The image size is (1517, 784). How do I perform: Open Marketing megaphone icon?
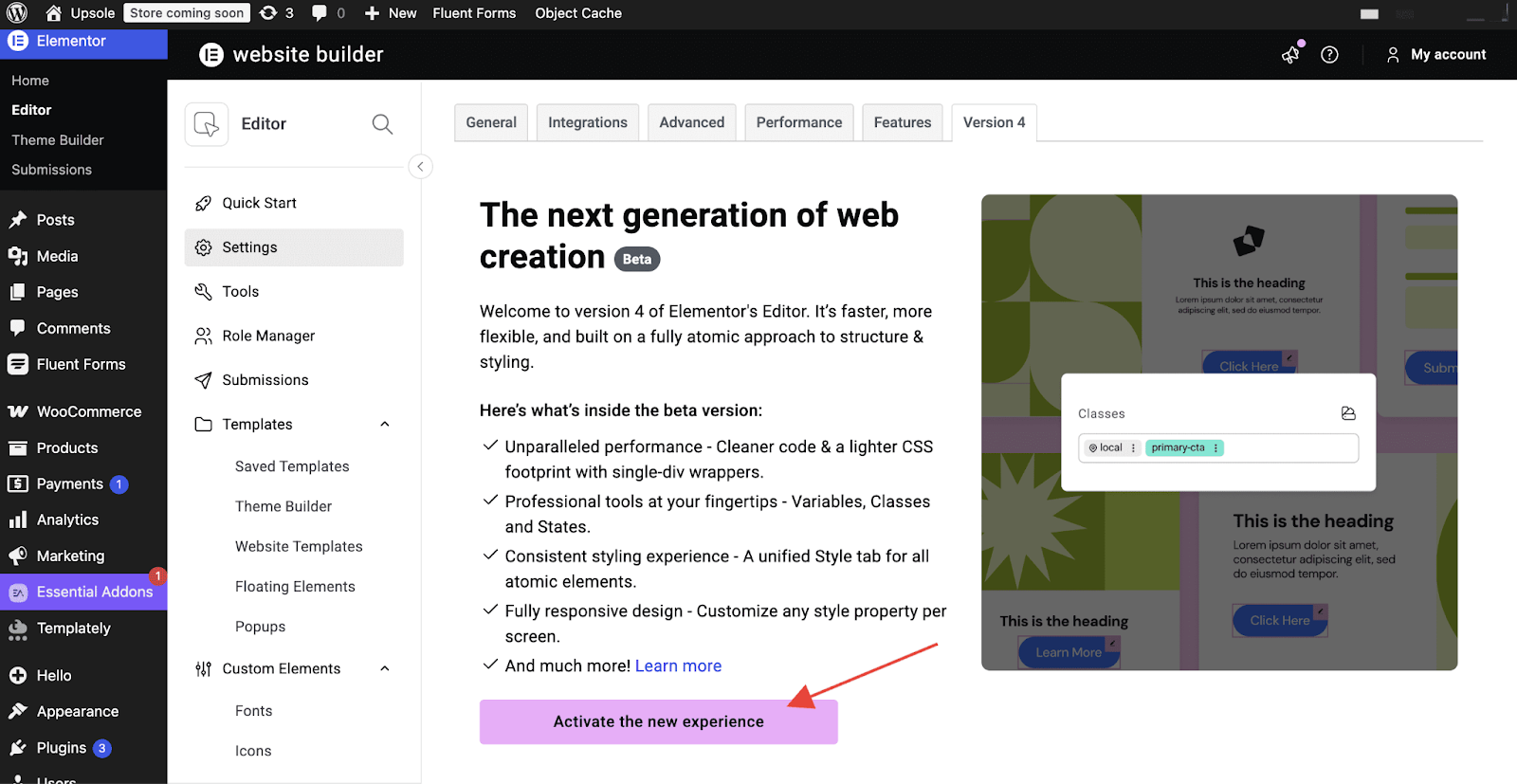tap(18, 556)
